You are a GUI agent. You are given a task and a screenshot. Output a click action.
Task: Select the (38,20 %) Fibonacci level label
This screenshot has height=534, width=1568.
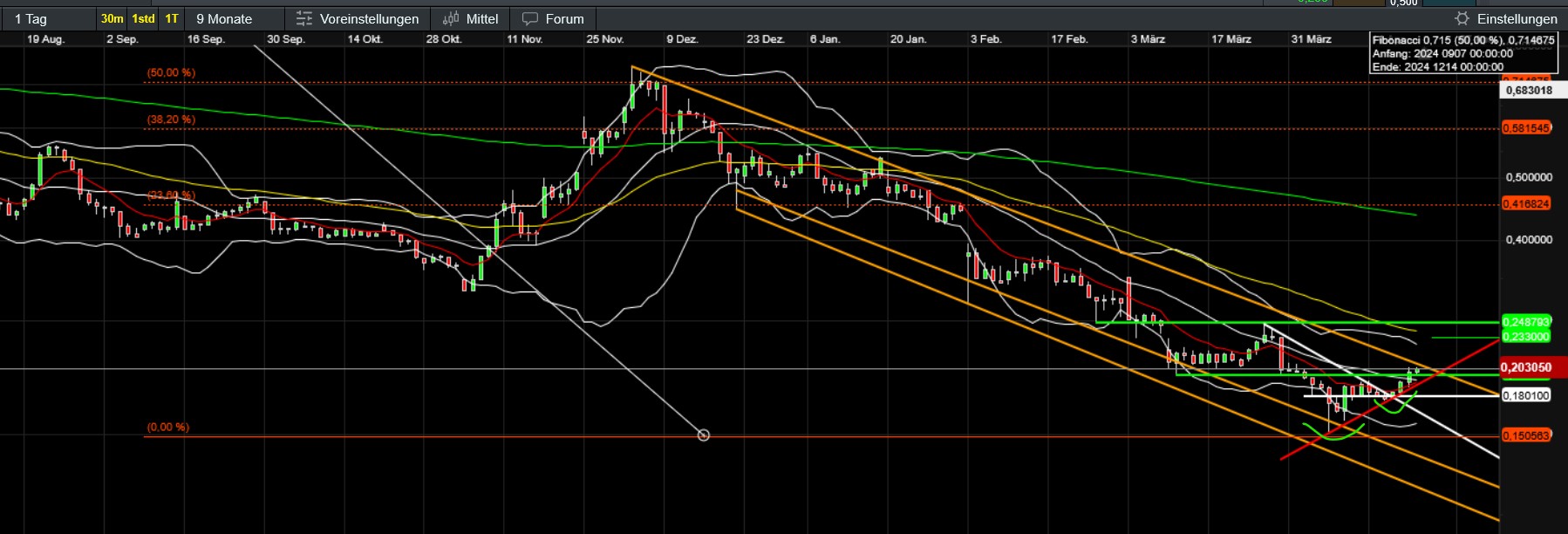171,120
